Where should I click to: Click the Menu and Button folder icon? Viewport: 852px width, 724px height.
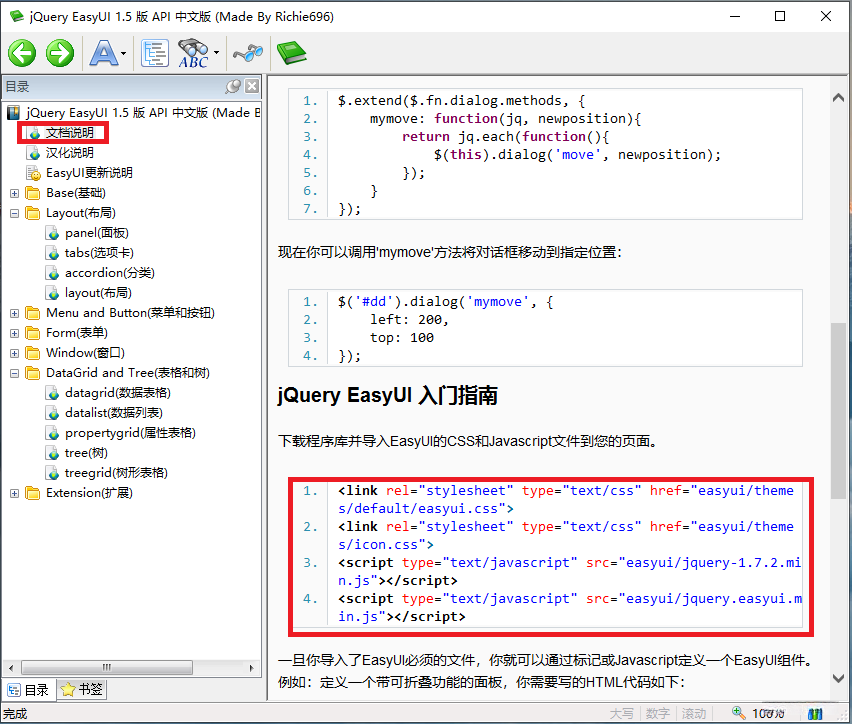tap(33, 314)
